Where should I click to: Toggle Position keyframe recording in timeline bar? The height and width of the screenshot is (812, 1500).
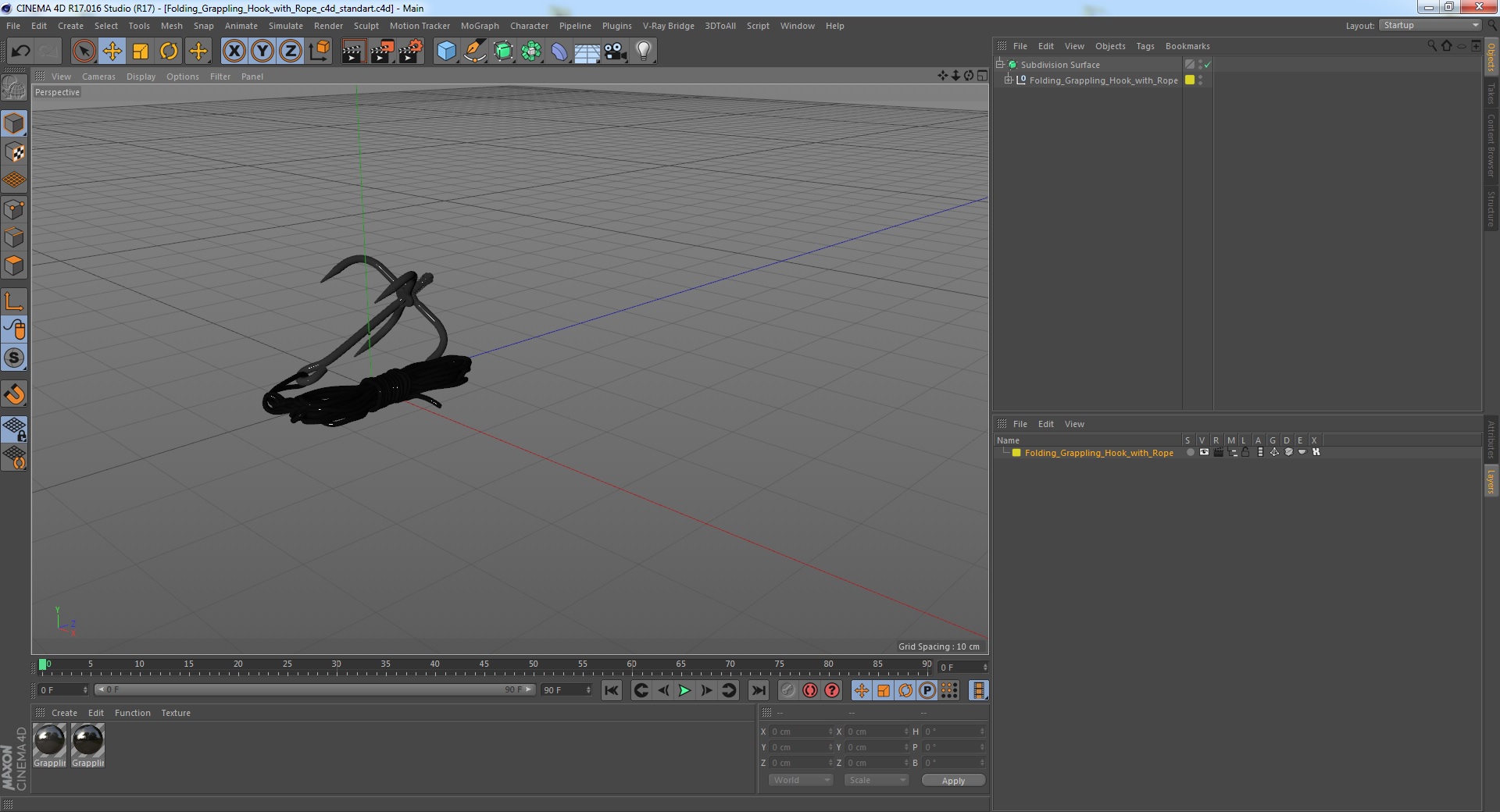point(861,690)
